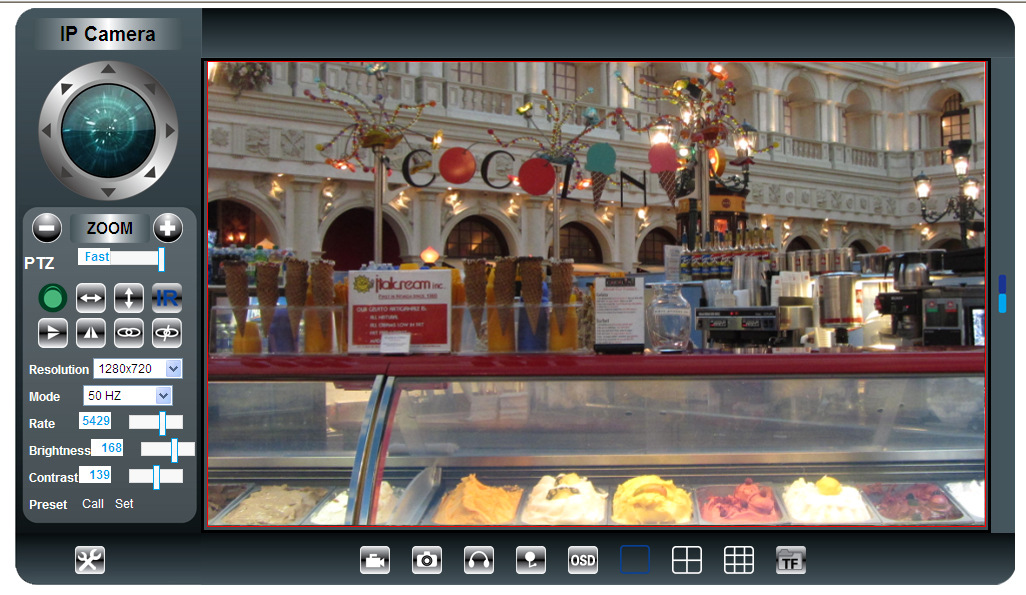Open the Resolution dropdown showing 1280x720
1026x595 pixels.
pyautogui.click(x=137, y=369)
